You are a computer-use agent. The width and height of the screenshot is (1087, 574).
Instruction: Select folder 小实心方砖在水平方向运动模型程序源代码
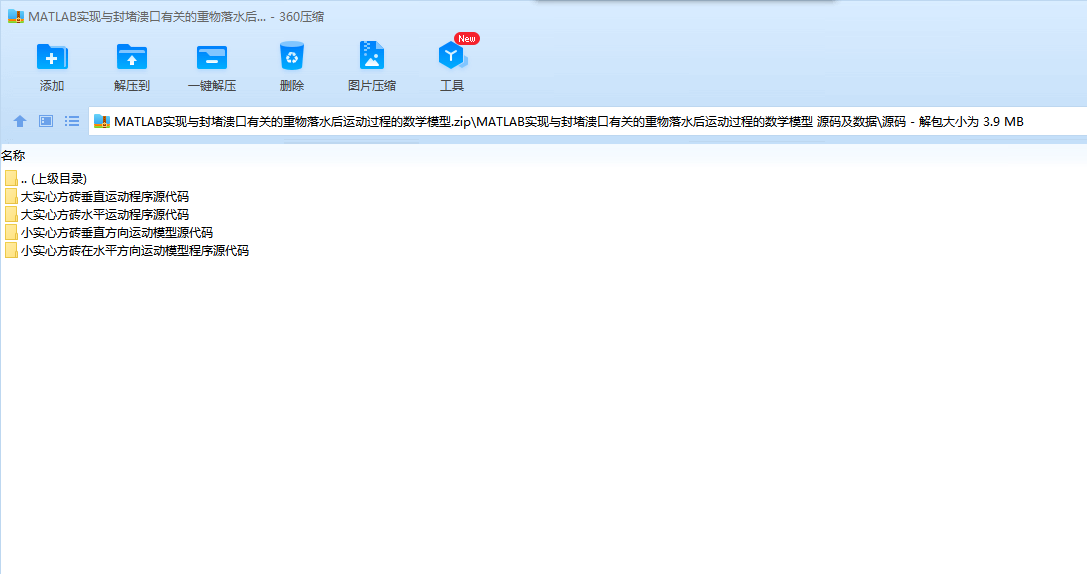tap(127, 251)
